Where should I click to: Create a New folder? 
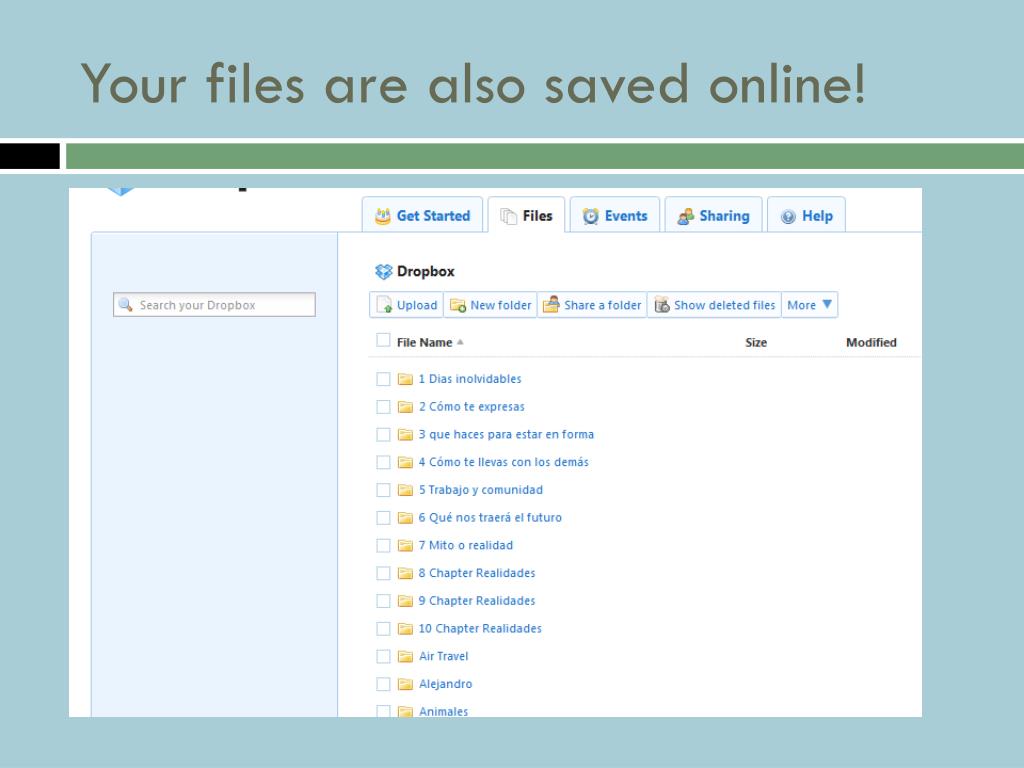click(490, 305)
